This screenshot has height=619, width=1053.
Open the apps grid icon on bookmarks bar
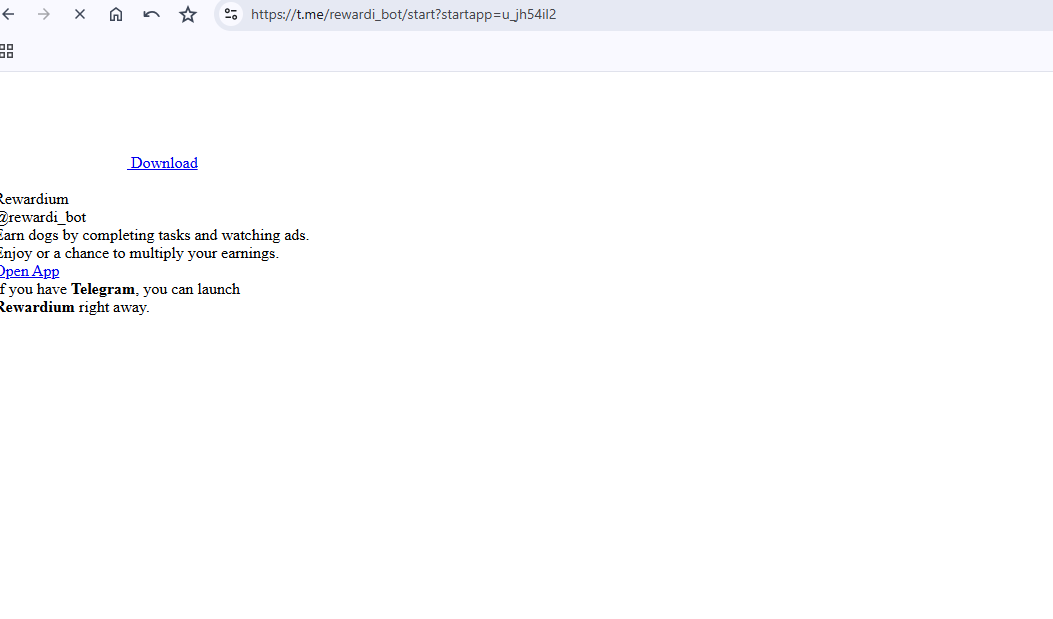click(x=7, y=51)
